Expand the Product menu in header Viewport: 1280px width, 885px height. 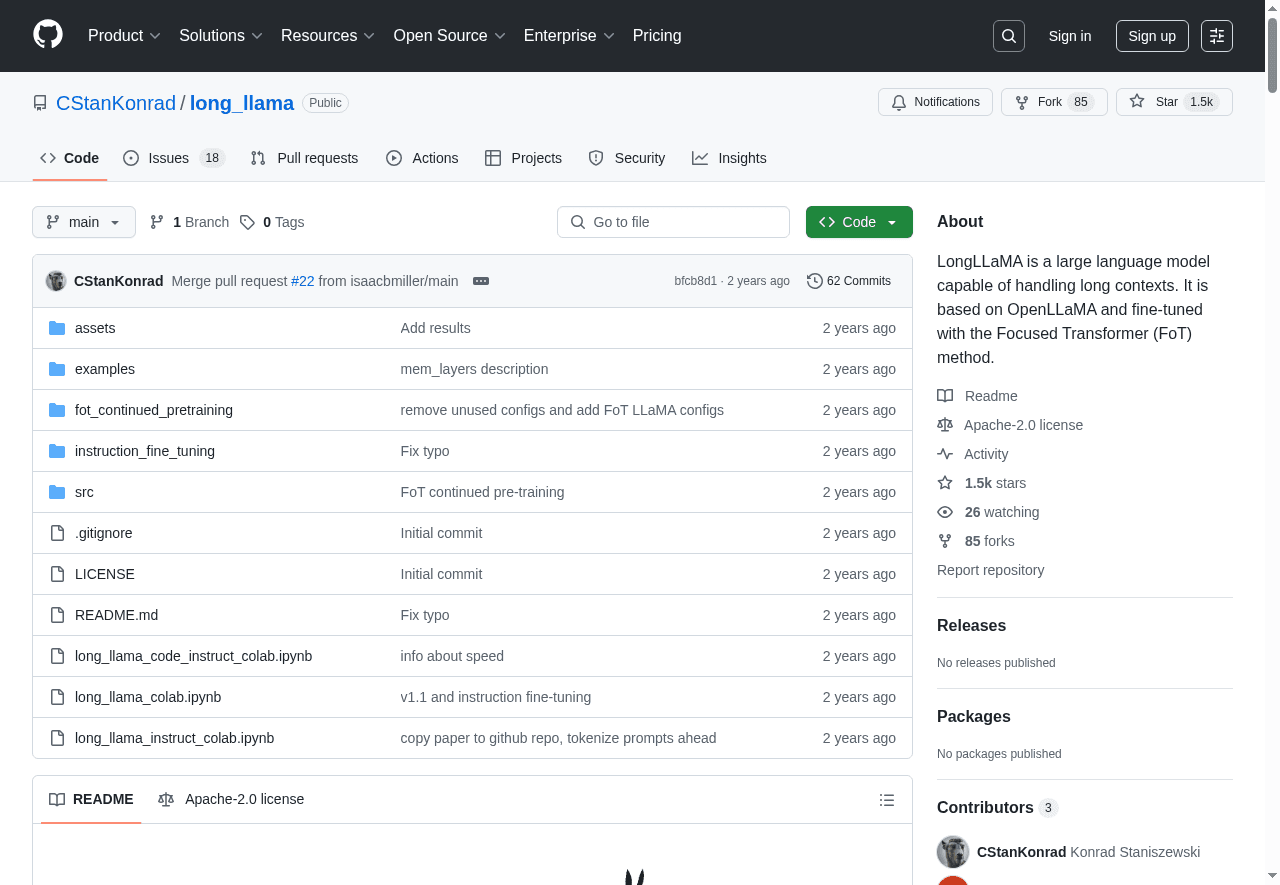tap(124, 36)
